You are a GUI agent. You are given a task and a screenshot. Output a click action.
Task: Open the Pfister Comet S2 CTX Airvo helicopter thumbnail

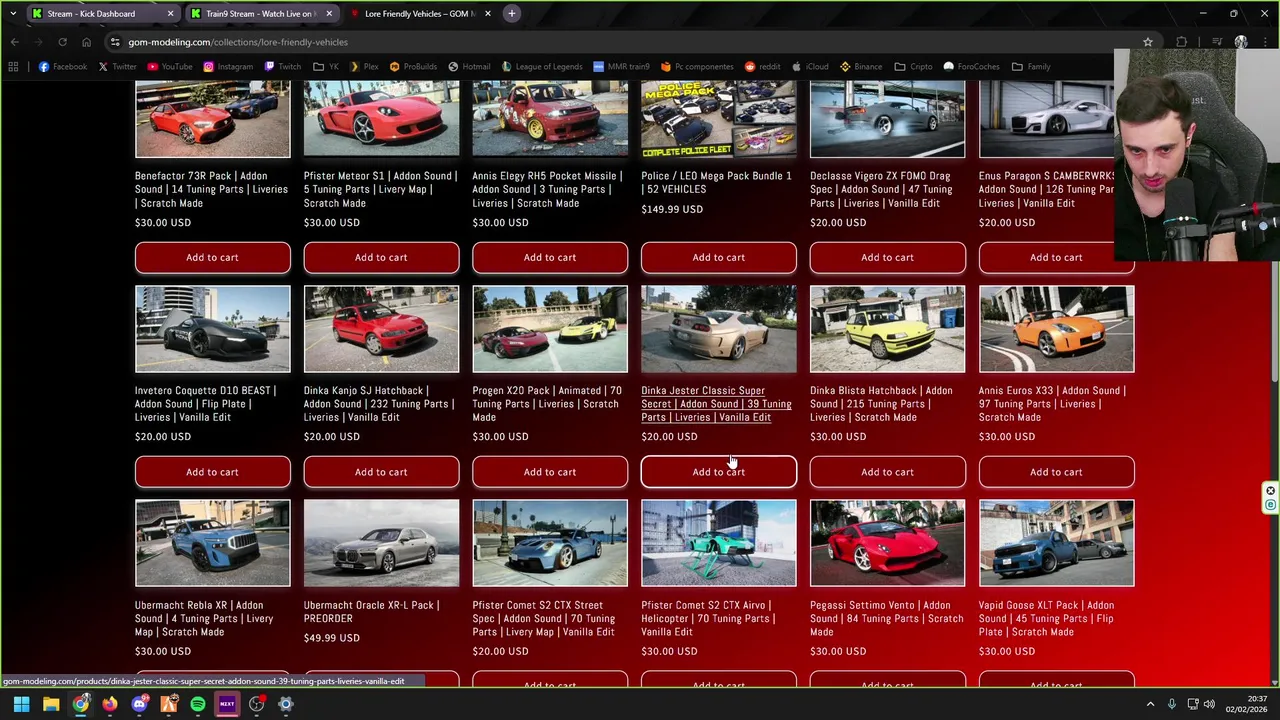719,543
